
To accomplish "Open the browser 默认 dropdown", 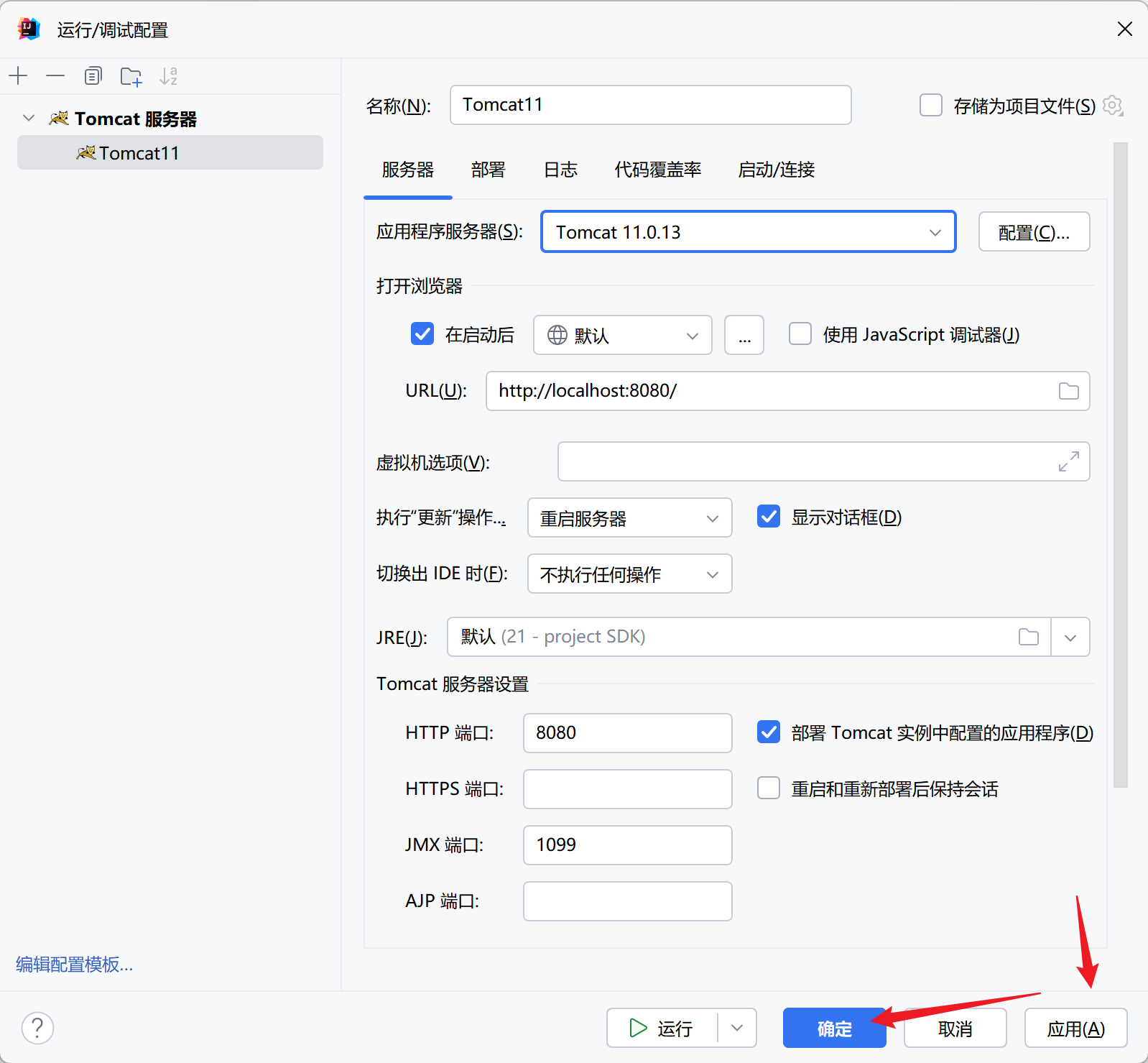I will point(622,335).
